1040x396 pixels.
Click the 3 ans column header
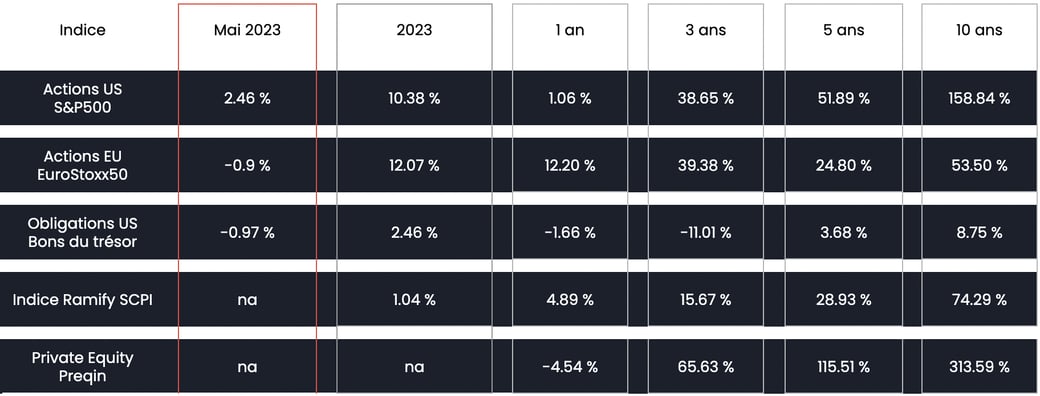pyautogui.click(x=706, y=31)
